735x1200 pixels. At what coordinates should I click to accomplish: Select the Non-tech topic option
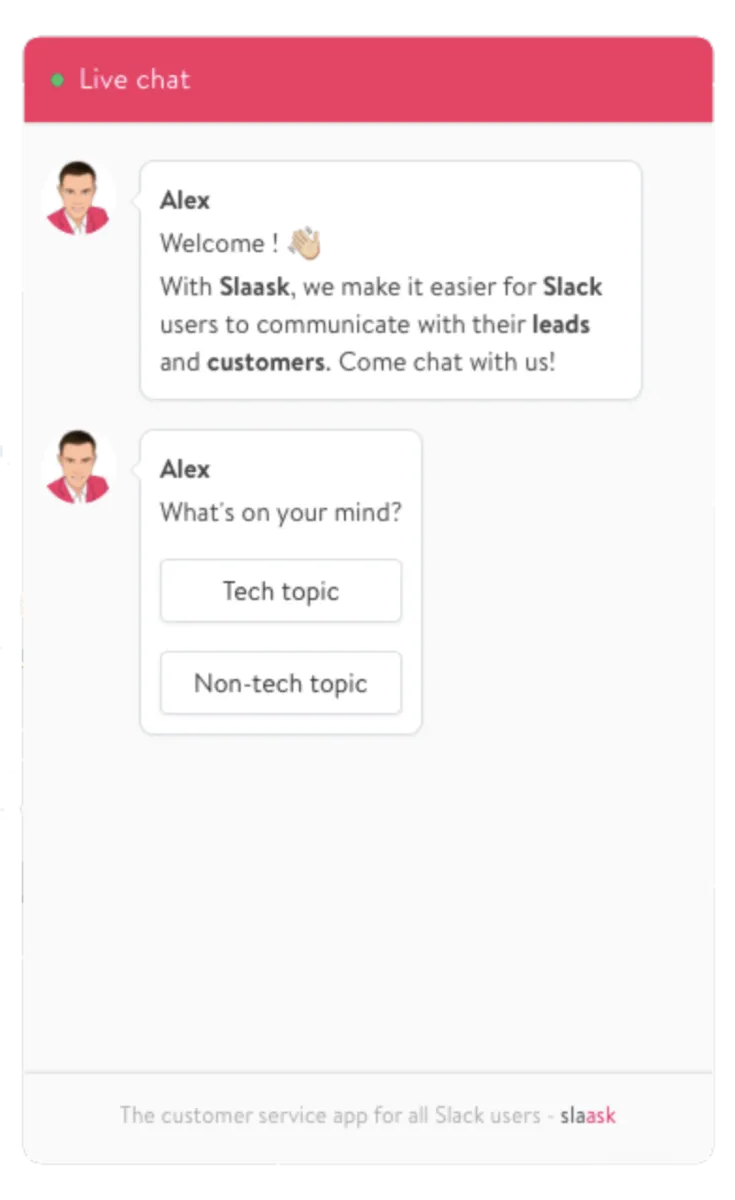click(281, 684)
